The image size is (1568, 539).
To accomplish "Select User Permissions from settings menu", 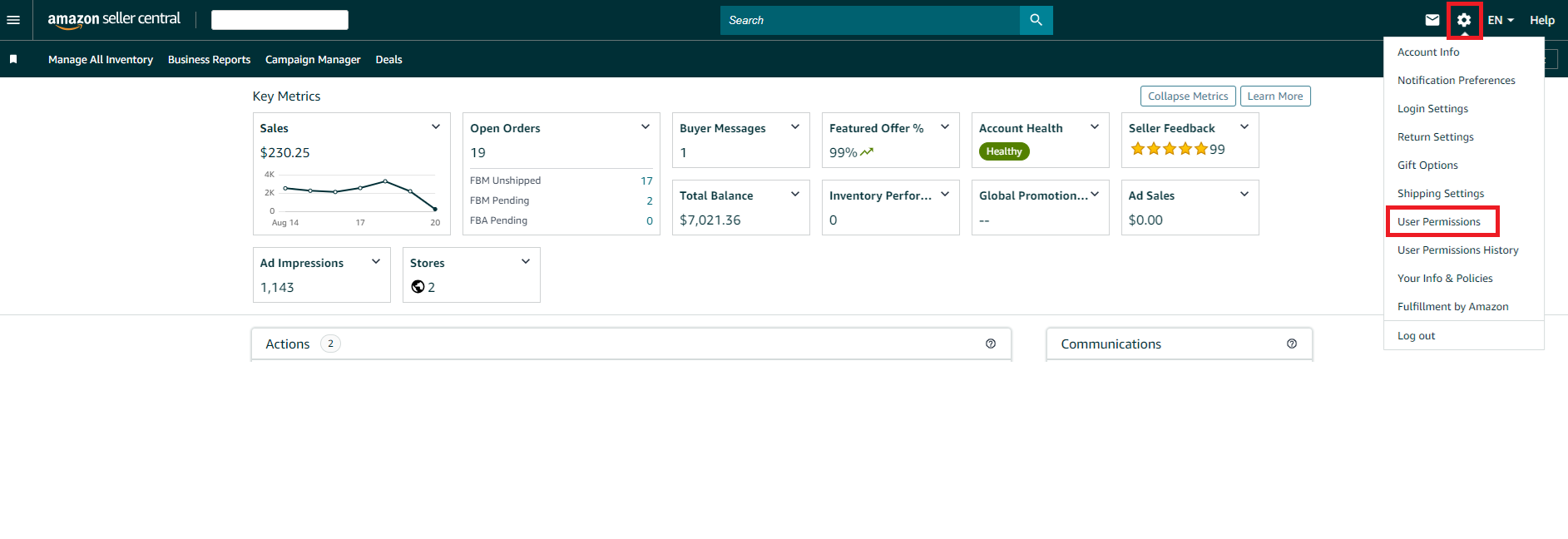I will tap(1439, 222).
